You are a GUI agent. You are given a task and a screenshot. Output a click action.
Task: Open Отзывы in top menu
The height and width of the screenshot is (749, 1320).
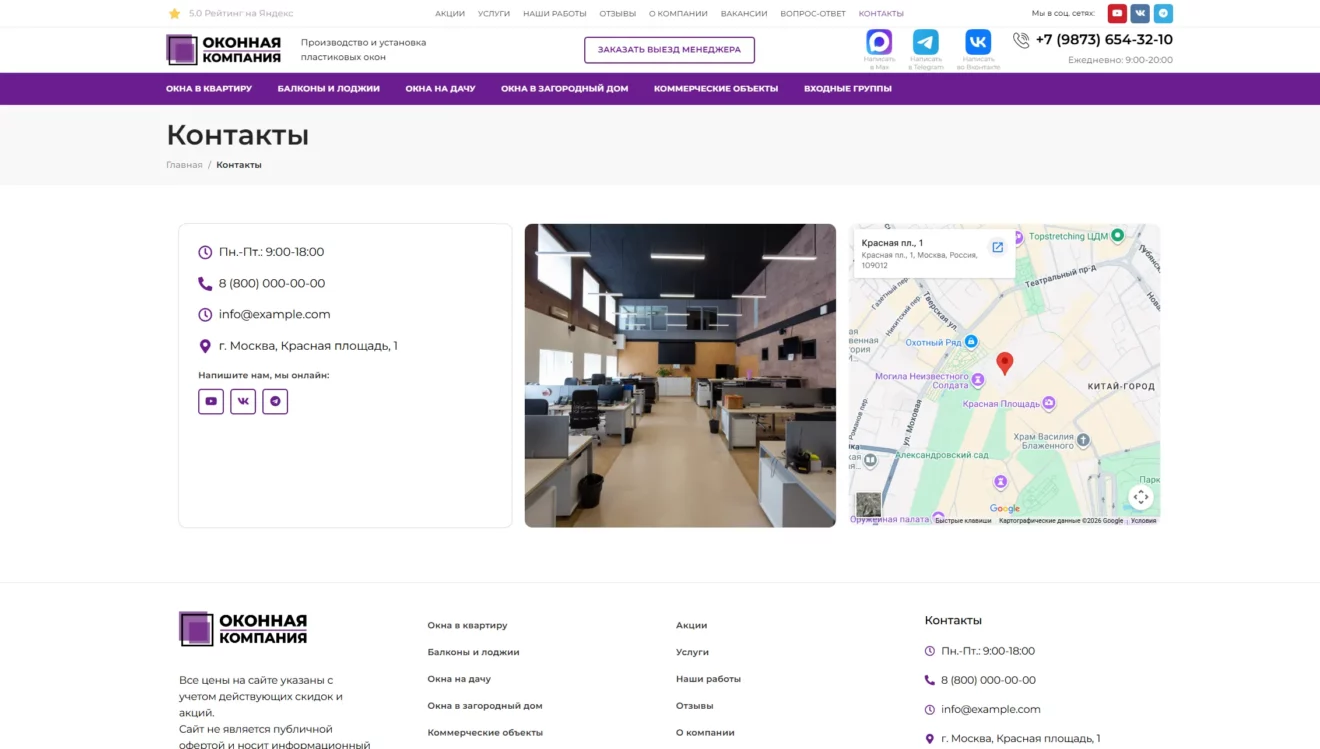pyautogui.click(x=618, y=14)
